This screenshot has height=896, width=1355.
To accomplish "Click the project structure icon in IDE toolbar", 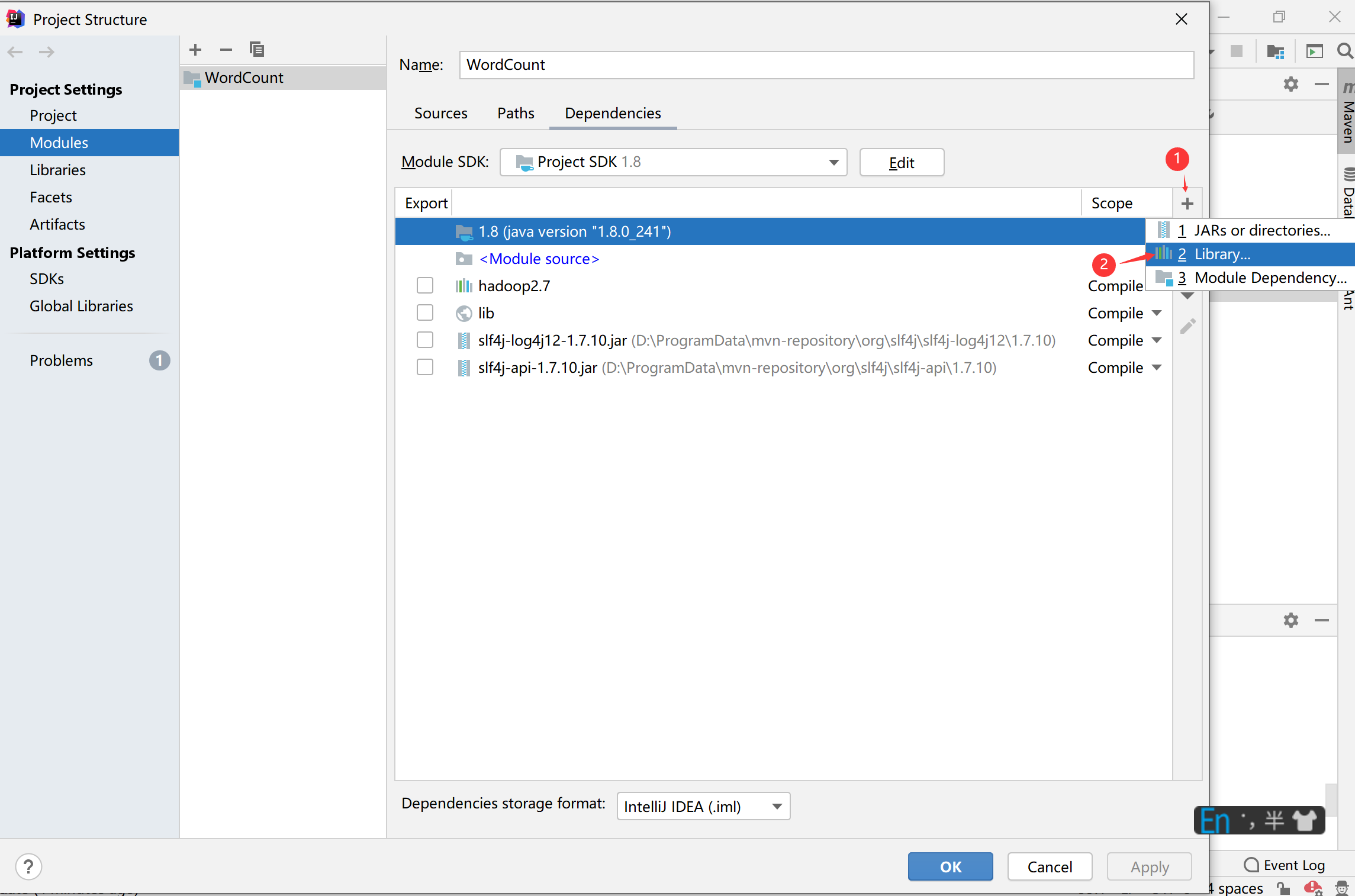I will tap(1276, 51).
